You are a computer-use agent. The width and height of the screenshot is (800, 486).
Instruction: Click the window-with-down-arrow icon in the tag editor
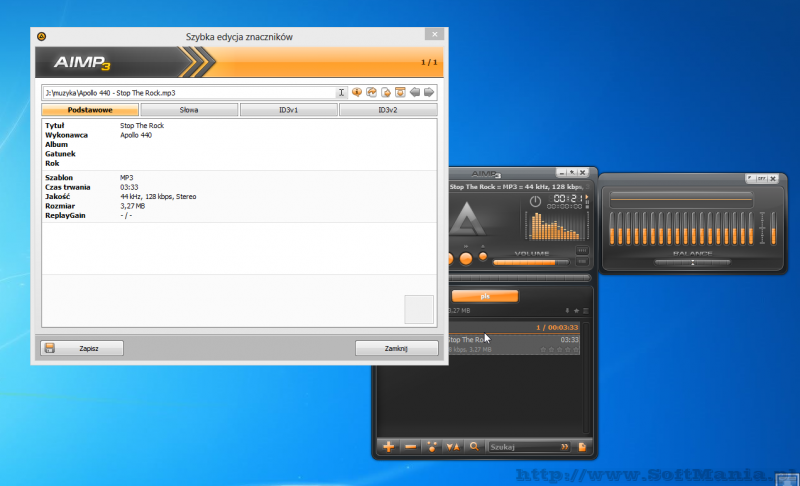tap(400, 92)
